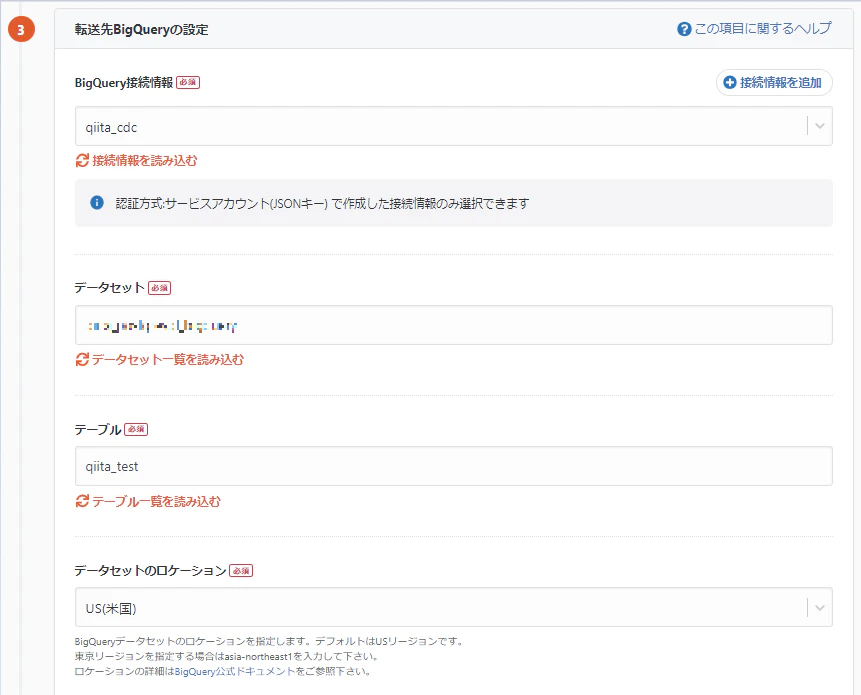Image resolution: width=861 pixels, height=695 pixels.
Task: Click the question mark help icon
Action: coord(684,29)
